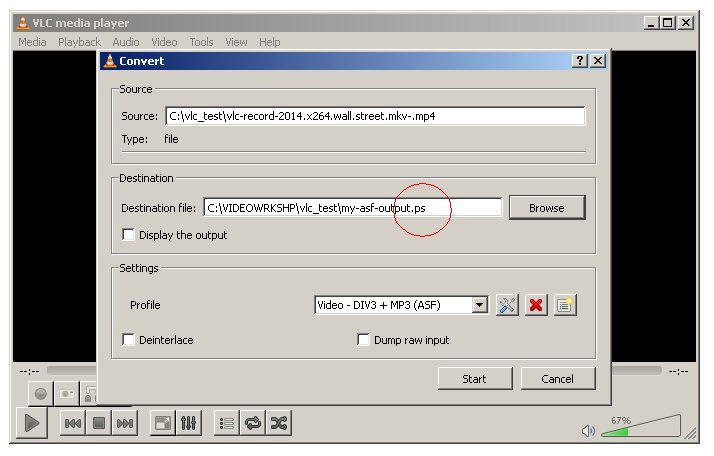The width and height of the screenshot is (714, 456).
Task: Skip to previous media track
Action: [73, 424]
